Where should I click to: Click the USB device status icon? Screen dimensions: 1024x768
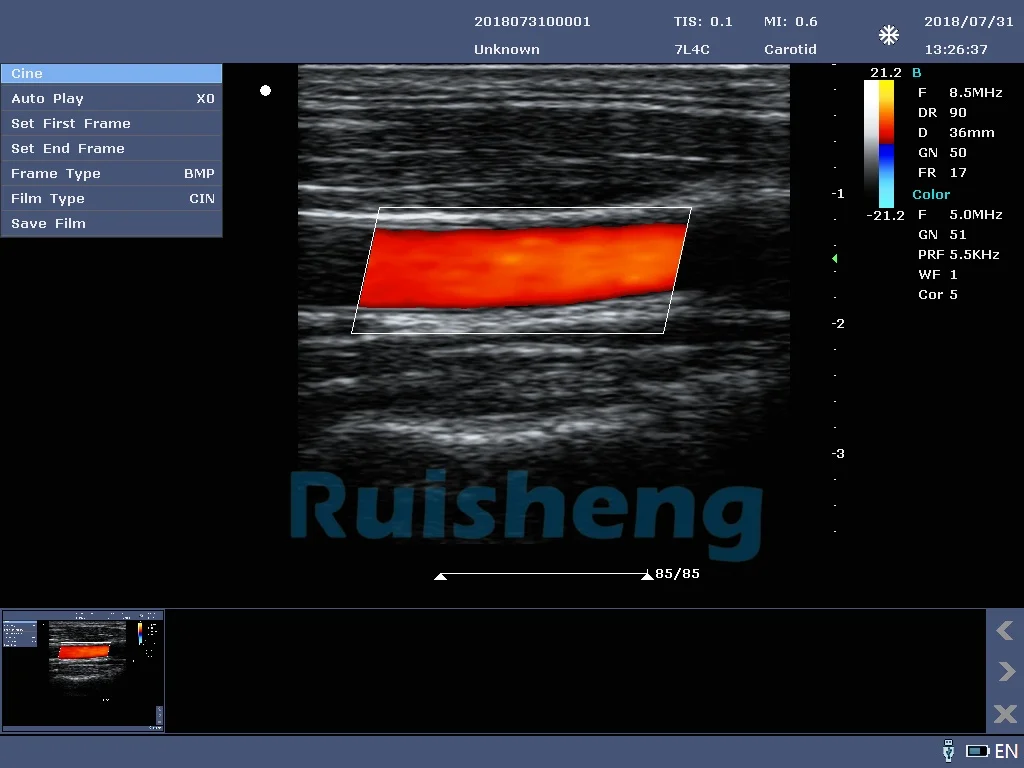(x=948, y=751)
